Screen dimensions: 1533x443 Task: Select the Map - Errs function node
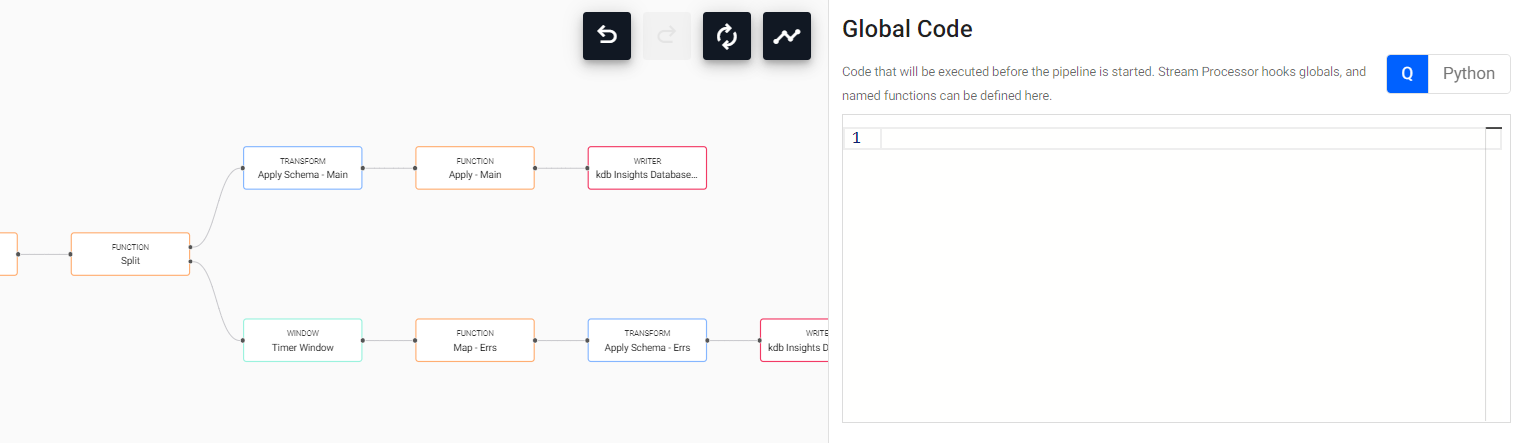pos(475,340)
